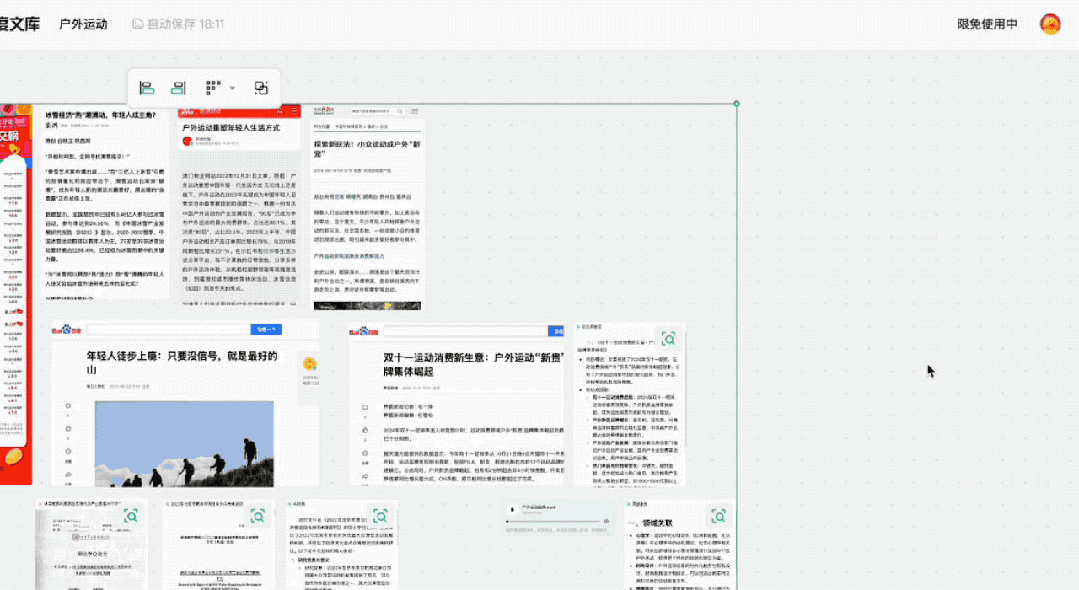Select the 探索新玩法 小众运动 card
The height and width of the screenshot is (590, 1079).
(x=367, y=207)
